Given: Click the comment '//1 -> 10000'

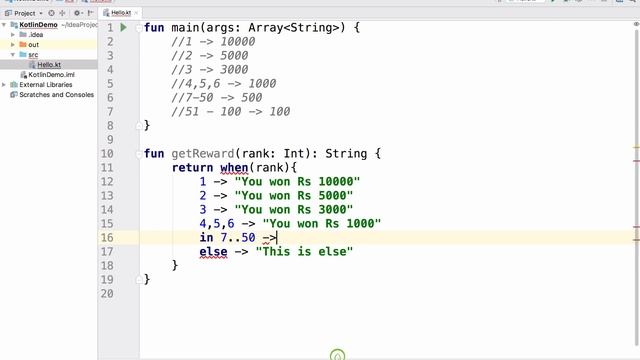Looking at the screenshot, I should coord(213,42).
